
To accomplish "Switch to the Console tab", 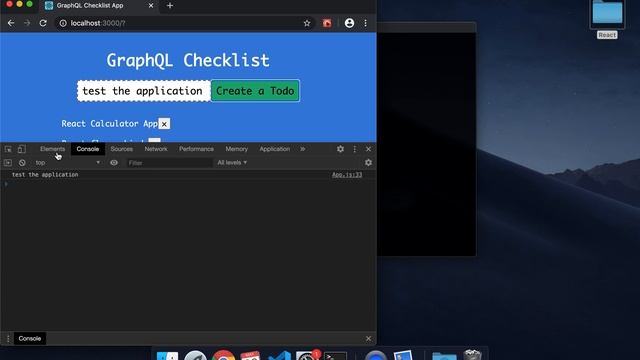I will click(x=88, y=149).
